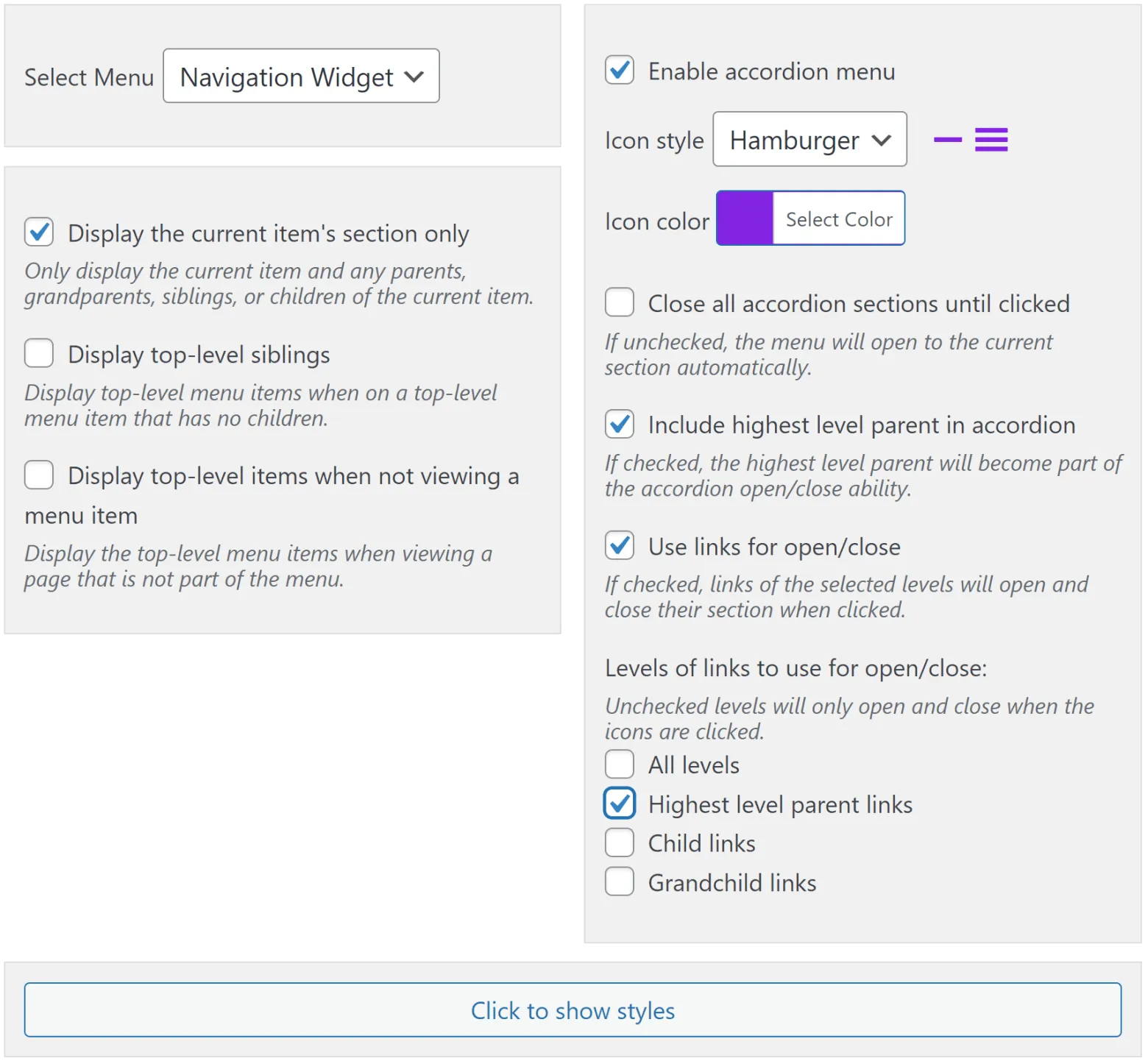Tick the Grandchild links checkbox

click(620, 882)
